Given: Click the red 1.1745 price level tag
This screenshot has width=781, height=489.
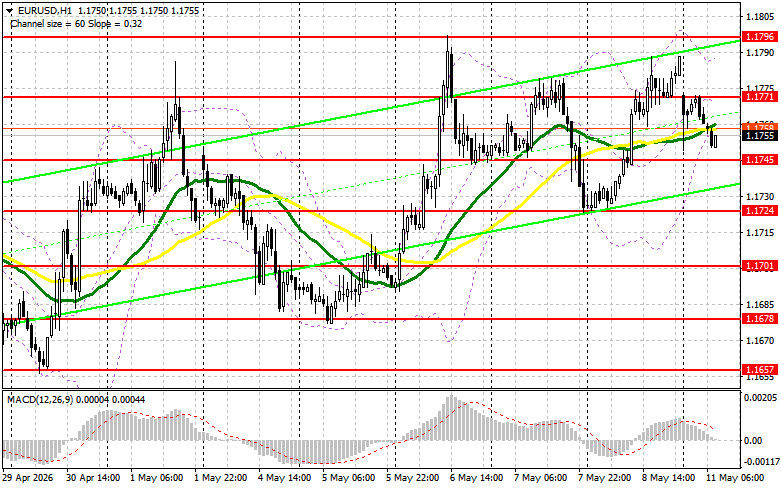Looking at the screenshot, I should pyautogui.click(x=761, y=159).
